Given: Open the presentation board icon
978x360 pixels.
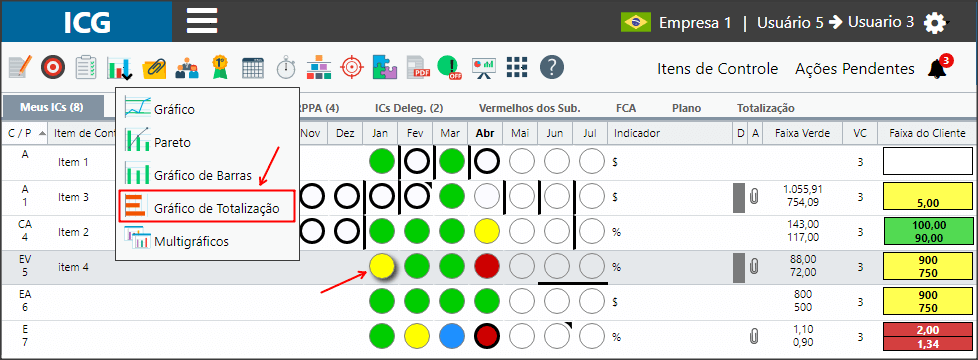Looking at the screenshot, I should 483,67.
